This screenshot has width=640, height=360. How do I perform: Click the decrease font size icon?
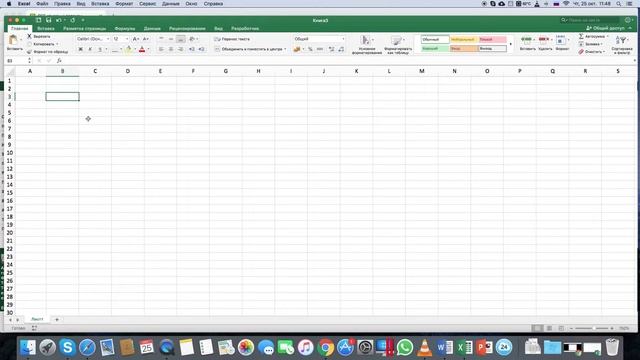coord(145,39)
